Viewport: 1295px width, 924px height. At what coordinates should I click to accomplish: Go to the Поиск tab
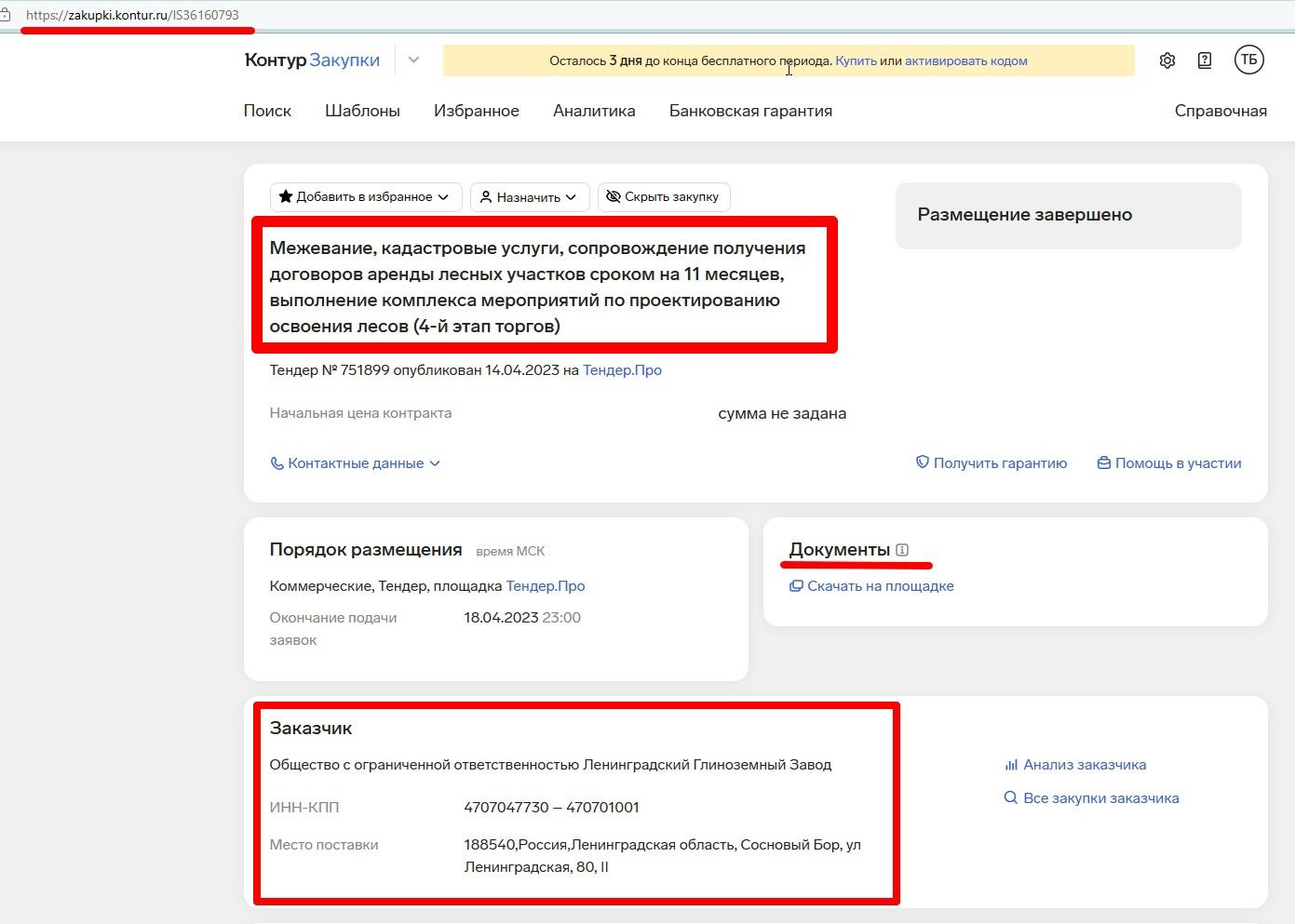(x=267, y=111)
